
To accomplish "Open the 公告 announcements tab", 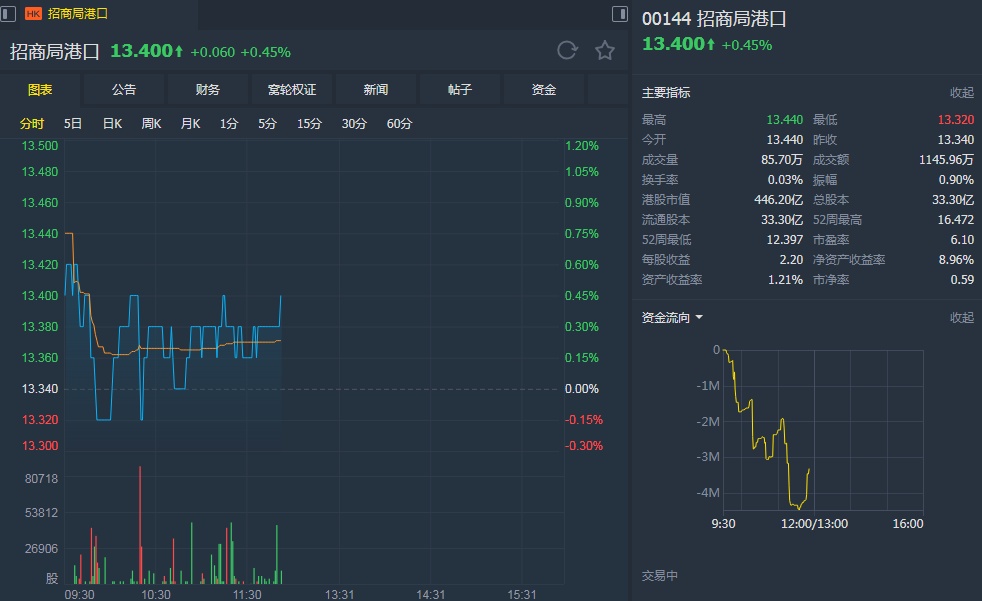I will pos(124,90).
